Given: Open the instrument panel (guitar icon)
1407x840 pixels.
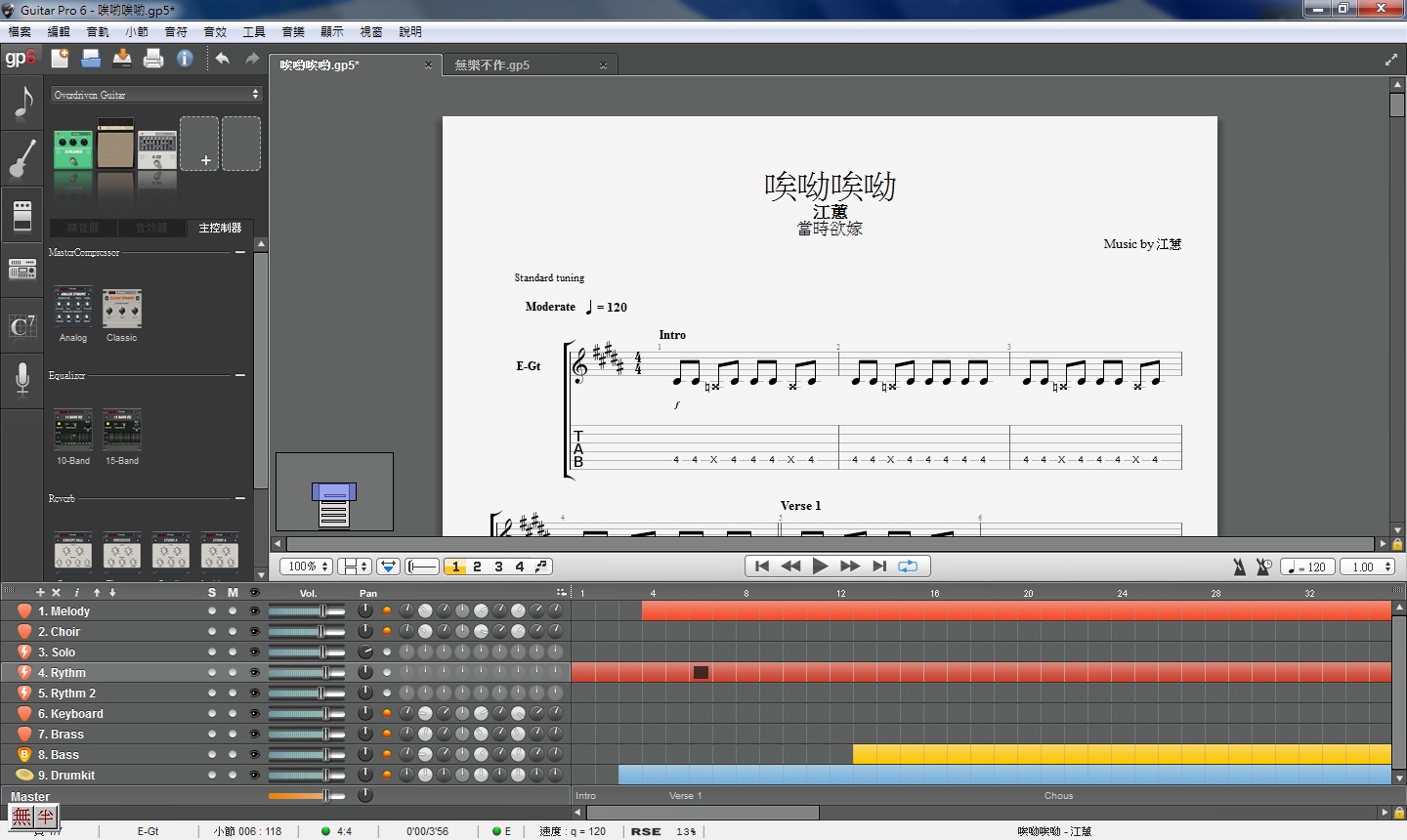Looking at the screenshot, I should [21, 158].
